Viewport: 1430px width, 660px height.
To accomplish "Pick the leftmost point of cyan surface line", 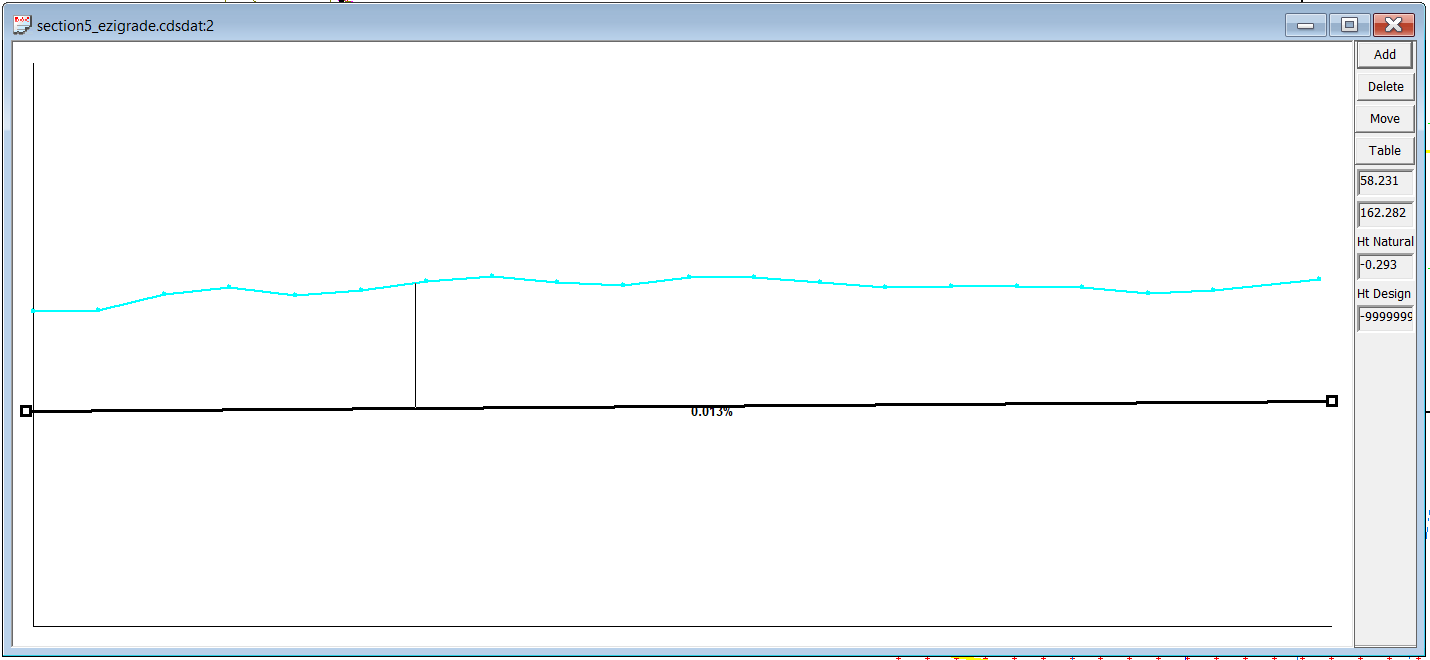I will (34, 311).
